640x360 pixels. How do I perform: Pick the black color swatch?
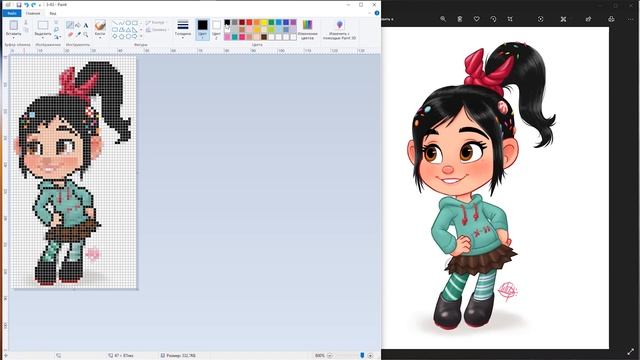[x=227, y=22]
